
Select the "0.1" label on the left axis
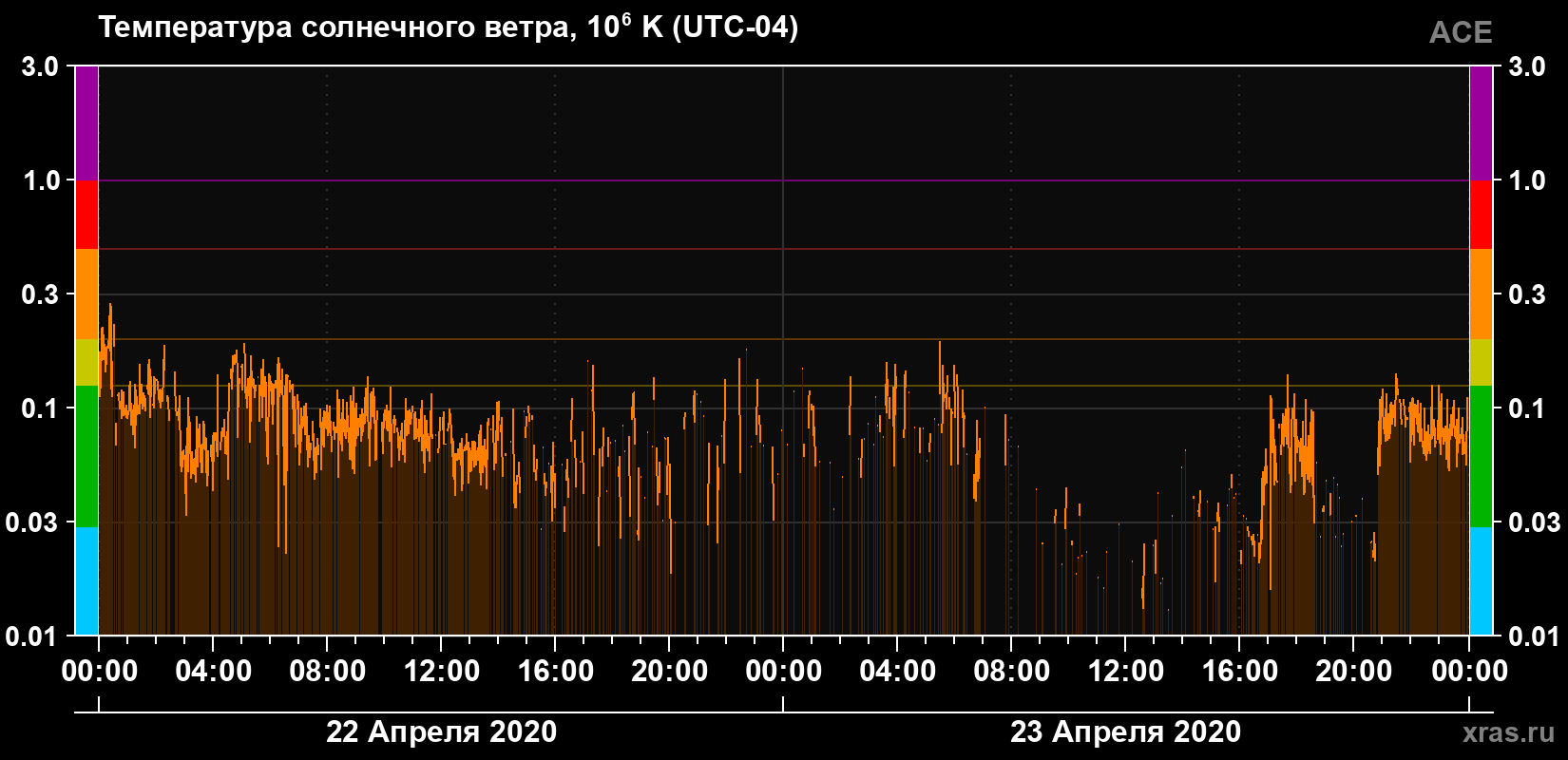40,408
